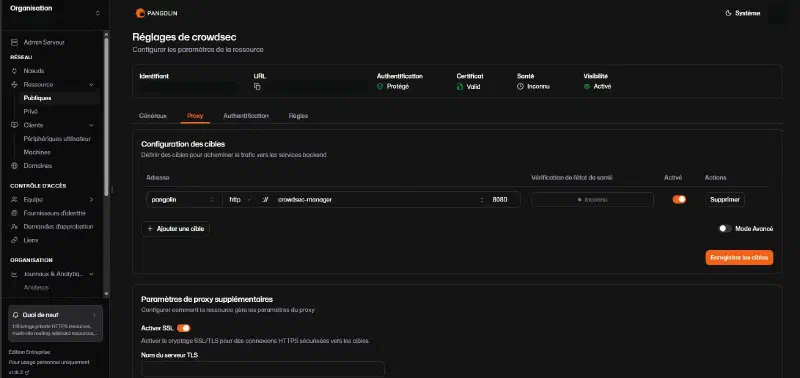Click the Nom du serveur TLS field
The height and width of the screenshot is (378, 800).
click(263, 369)
